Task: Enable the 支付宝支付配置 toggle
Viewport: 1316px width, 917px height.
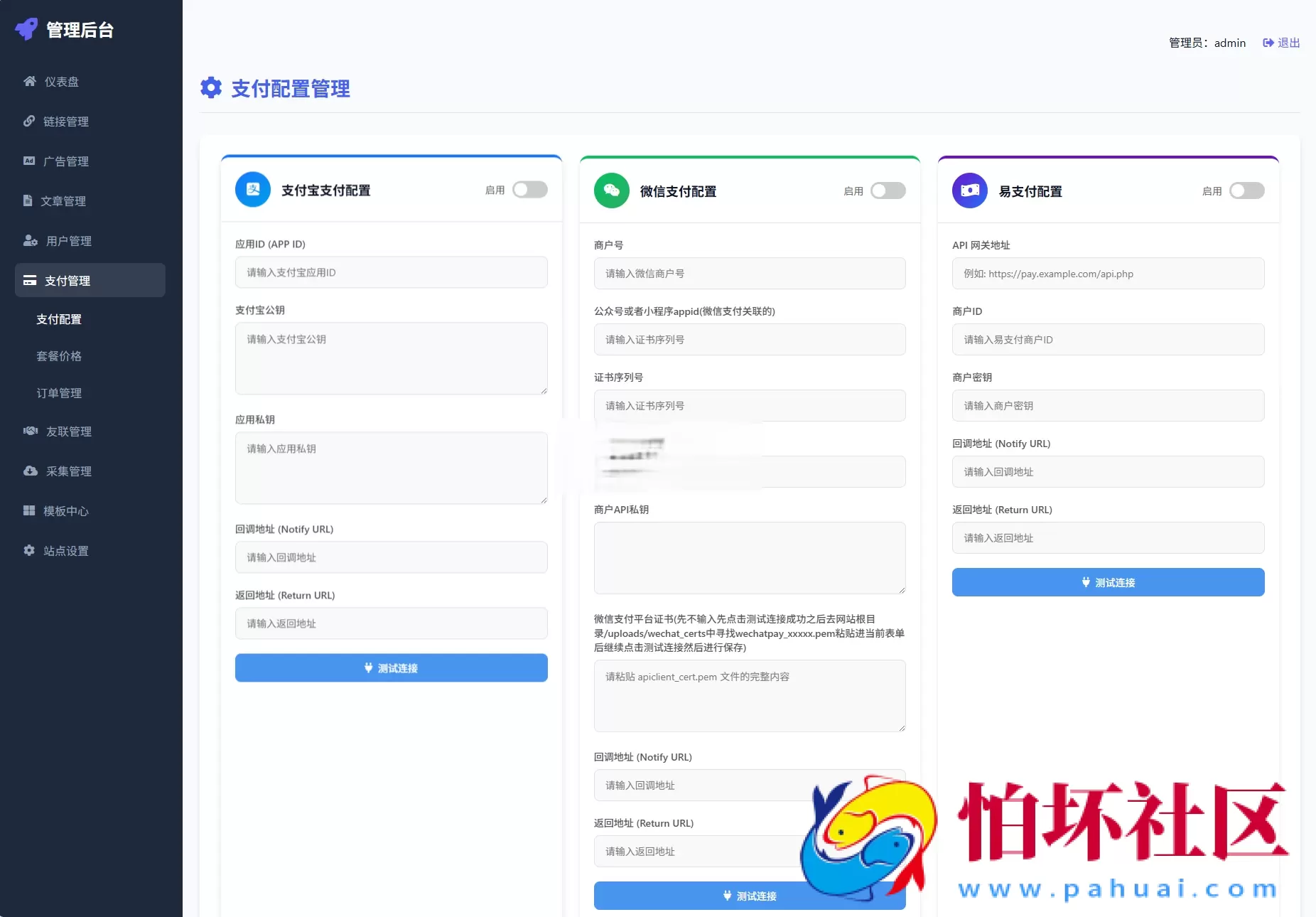Action: [530, 190]
